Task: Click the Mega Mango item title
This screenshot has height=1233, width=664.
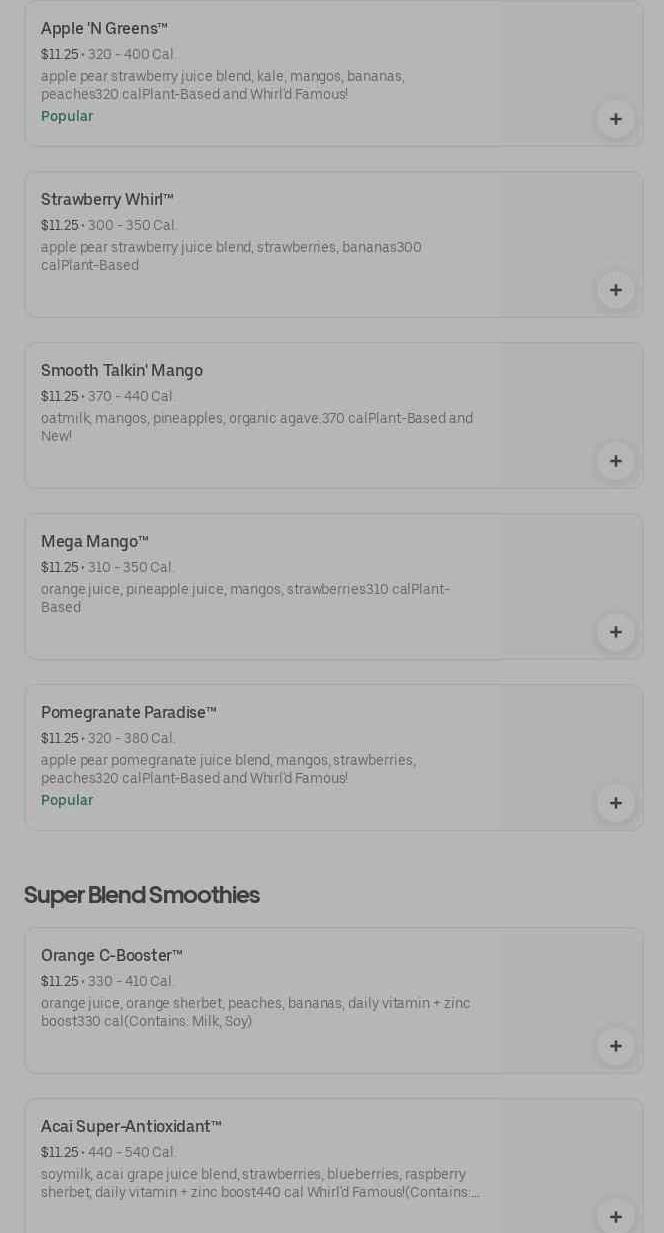Action: pyautogui.click(x=94, y=542)
